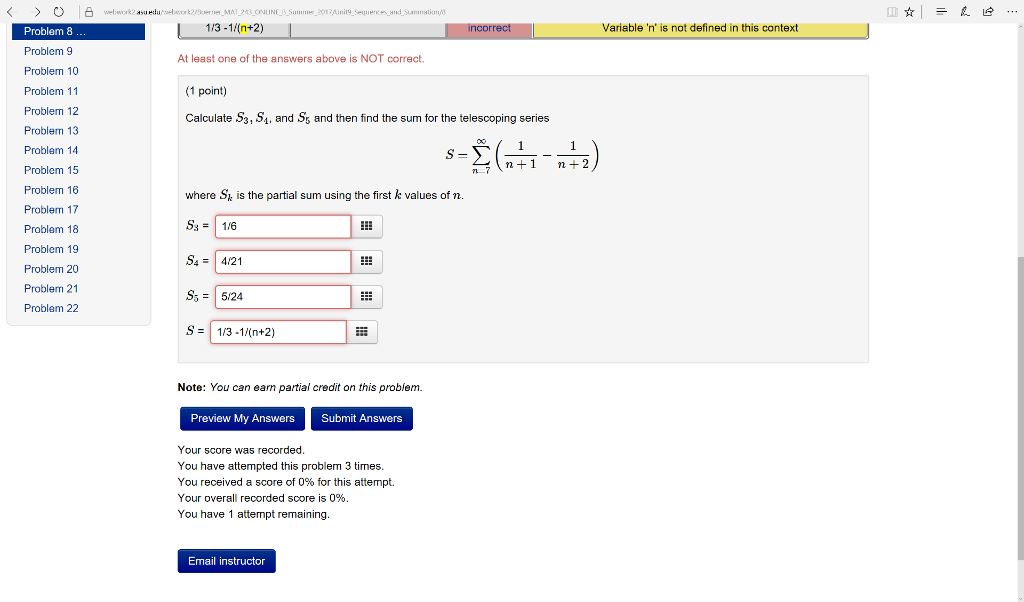Navigate back in the browser
Viewport: 1024px width, 602px height.
coord(13,12)
